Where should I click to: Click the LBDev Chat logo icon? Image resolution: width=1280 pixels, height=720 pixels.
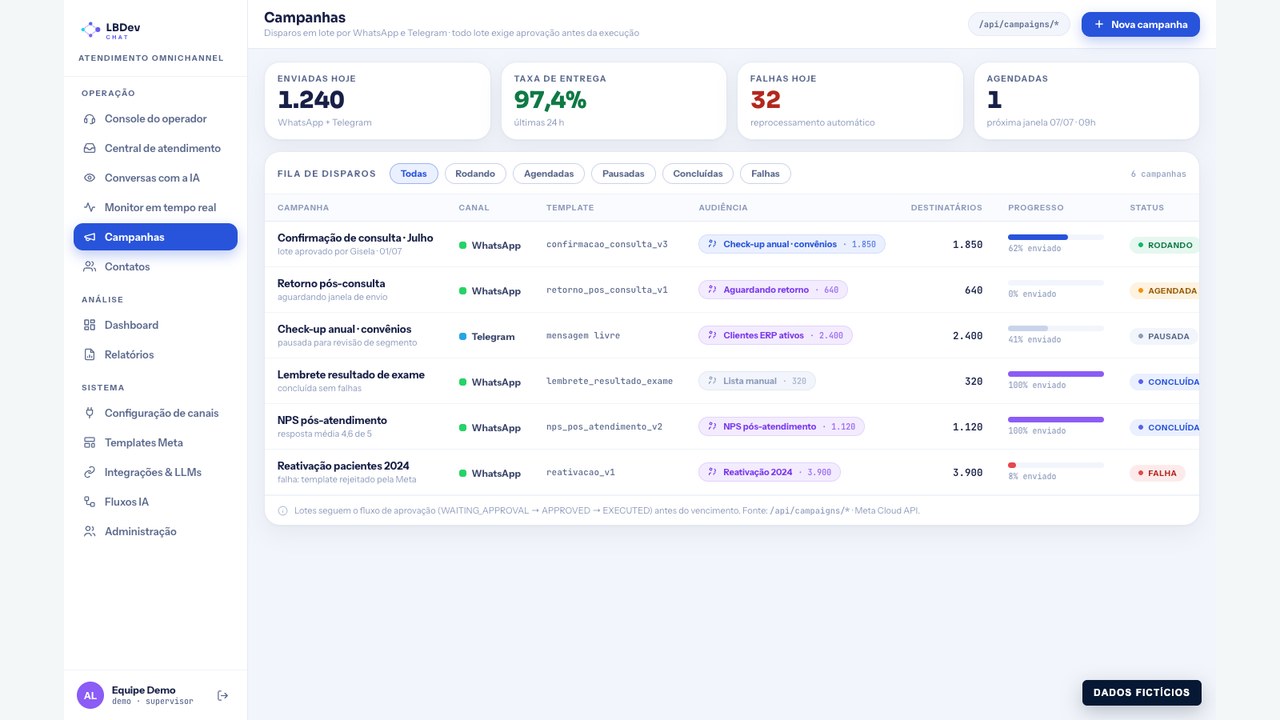point(90,30)
